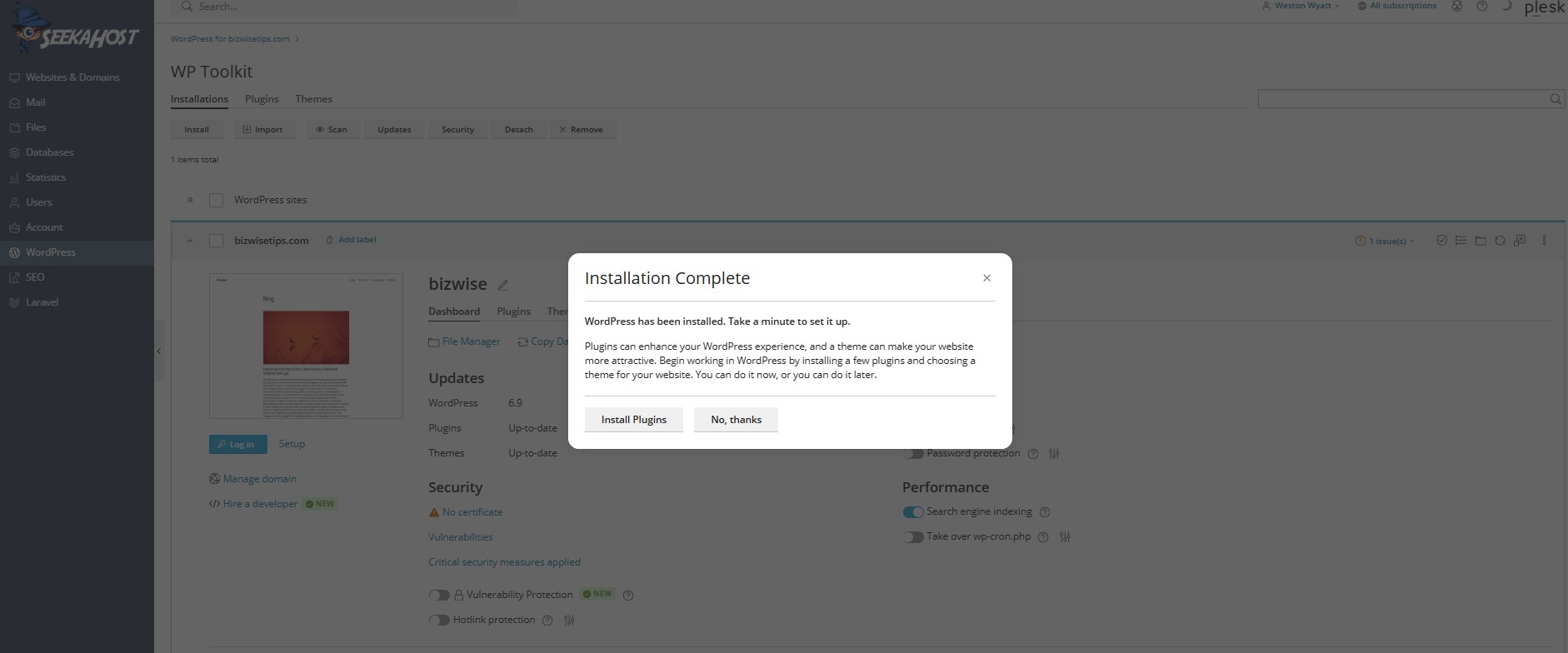Click Hire a developer link
This screenshot has width=1568, height=653.
(253, 504)
